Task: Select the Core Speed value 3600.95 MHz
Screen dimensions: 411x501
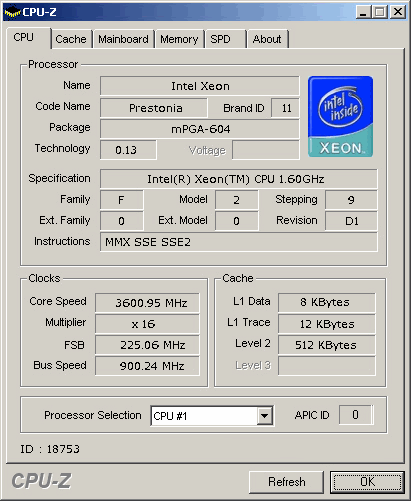Action: coord(147,303)
